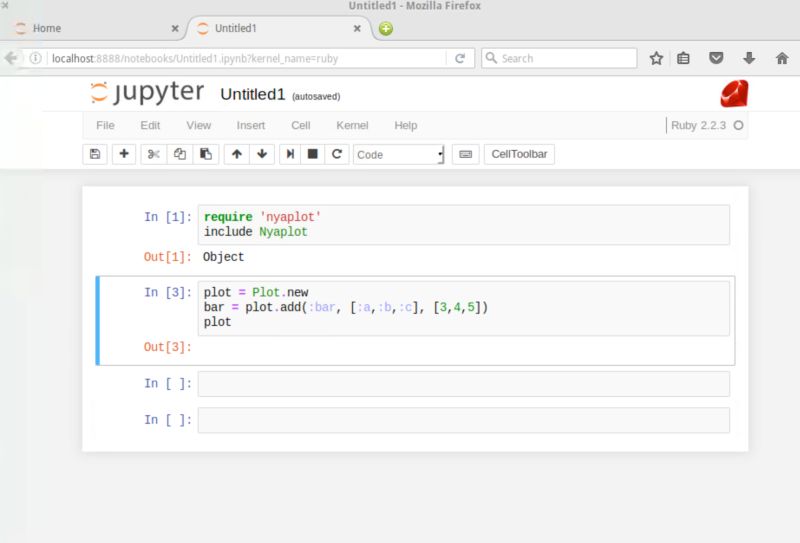This screenshot has height=543, width=800.
Task: Go to Firefox home page icon
Action: click(x=782, y=58)
